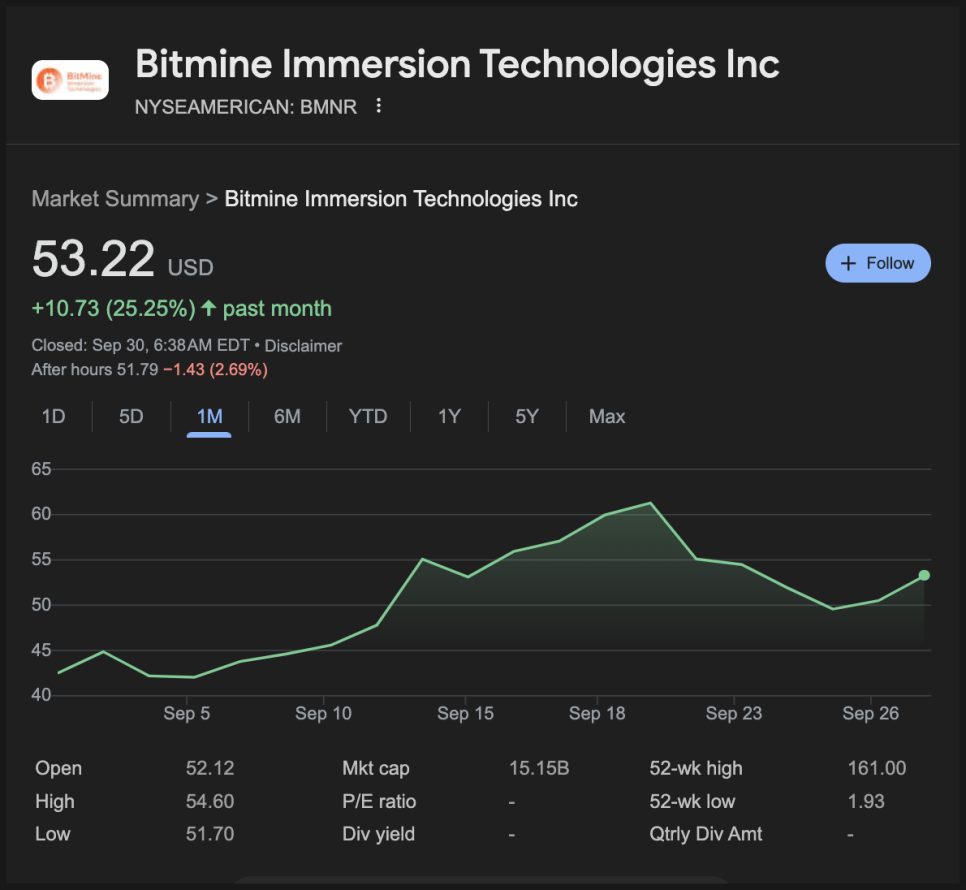The image size is (966, 890).
Task: Switch chart to 1Y range
Action: [x=449, y=416]
